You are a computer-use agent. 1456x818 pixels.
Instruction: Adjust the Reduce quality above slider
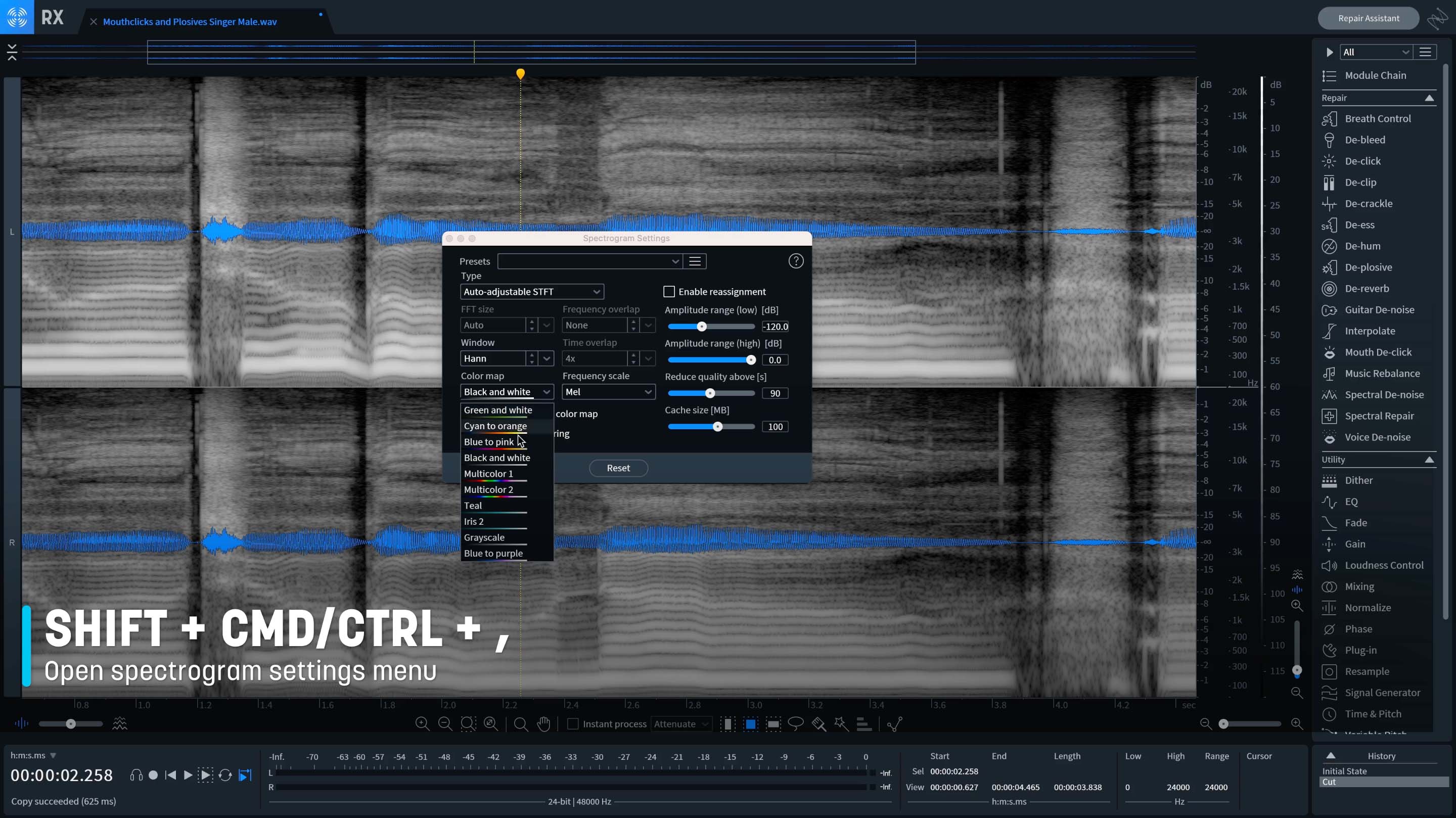click(x=710, y=393)
